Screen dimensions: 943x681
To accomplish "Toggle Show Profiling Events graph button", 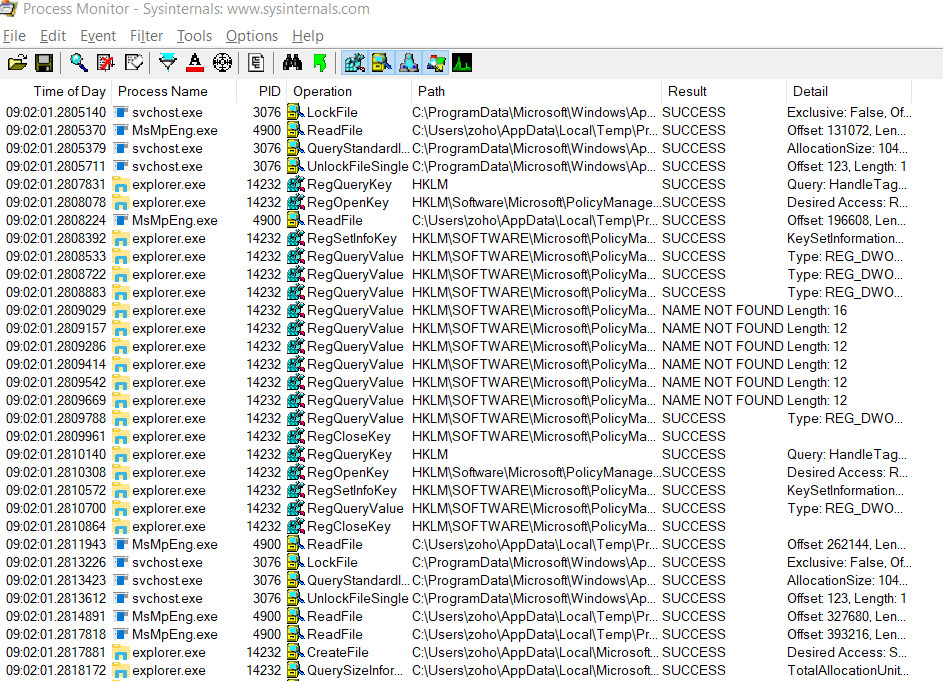I will pos(462,63).
